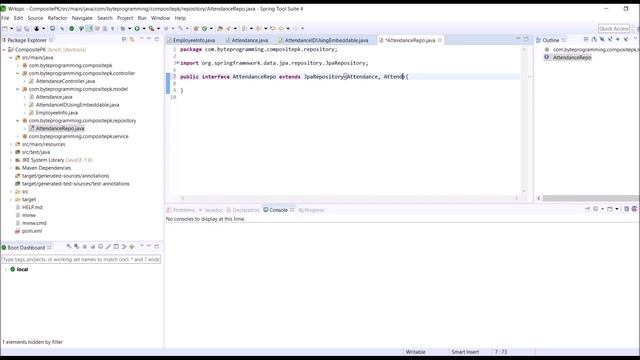
Task: Click the green Boot Dashboard toolbar icon
Action: point(71,29)
